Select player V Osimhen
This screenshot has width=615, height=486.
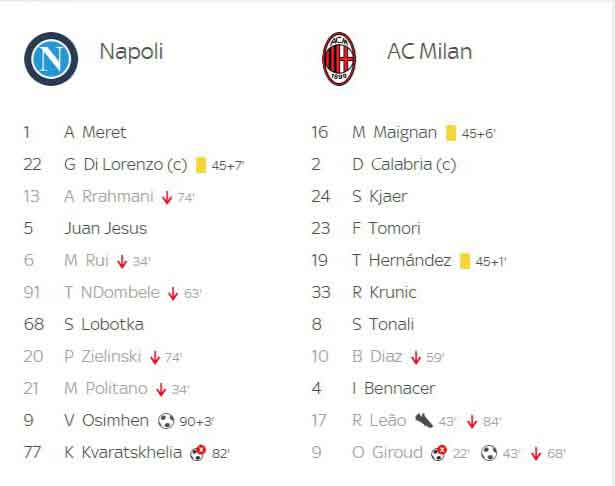(106, 420)
